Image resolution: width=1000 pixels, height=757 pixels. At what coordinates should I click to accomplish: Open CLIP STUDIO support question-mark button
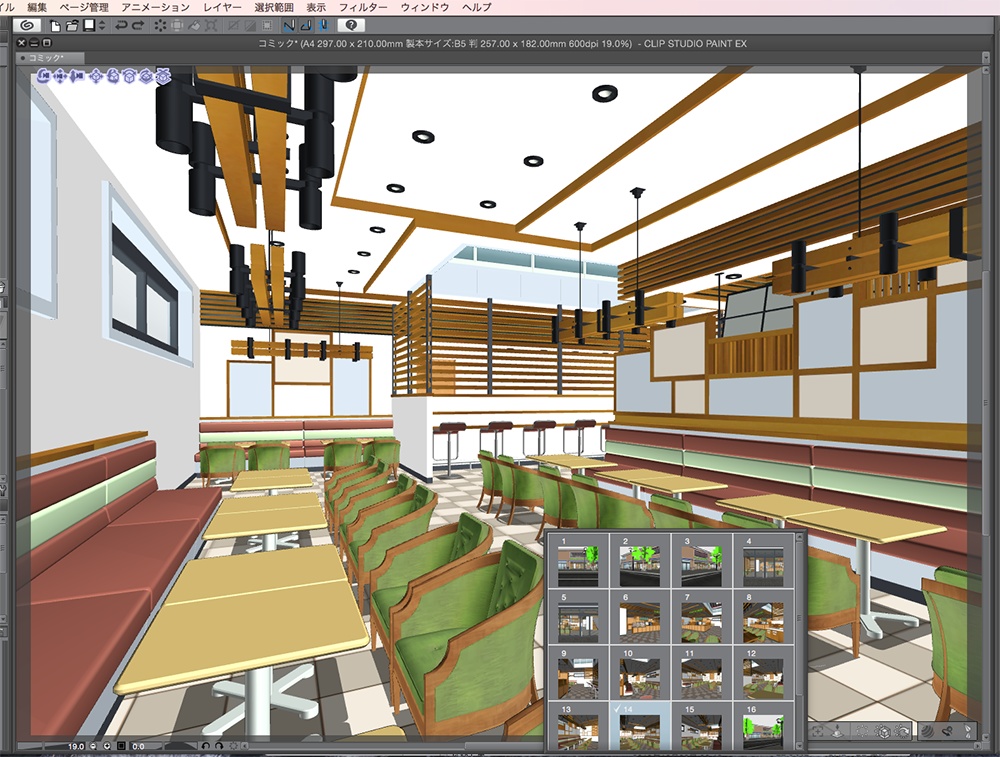pos(351,26)
